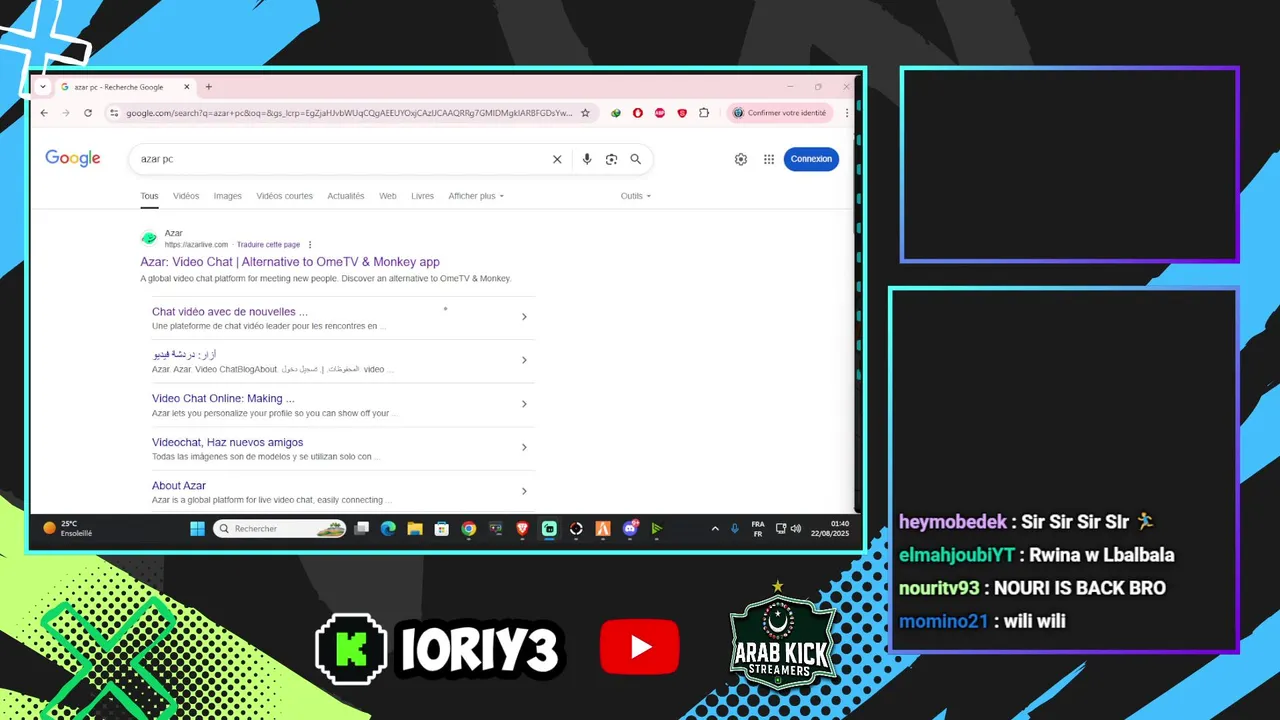This screenshot has width=1280, height=720.
Task: Open the ABP adblock extension icon
Action: click(x=660, y=113)
